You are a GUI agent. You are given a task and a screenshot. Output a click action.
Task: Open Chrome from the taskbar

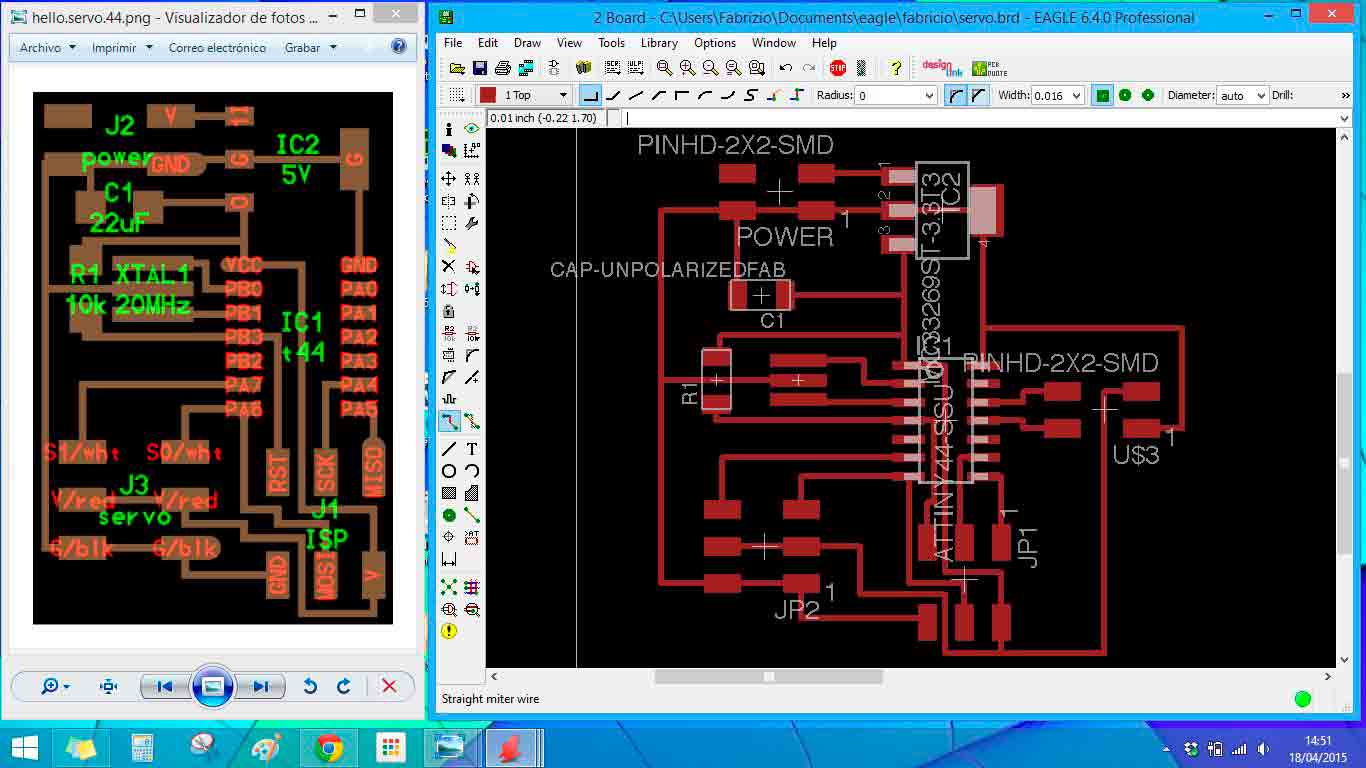point(329,747)
